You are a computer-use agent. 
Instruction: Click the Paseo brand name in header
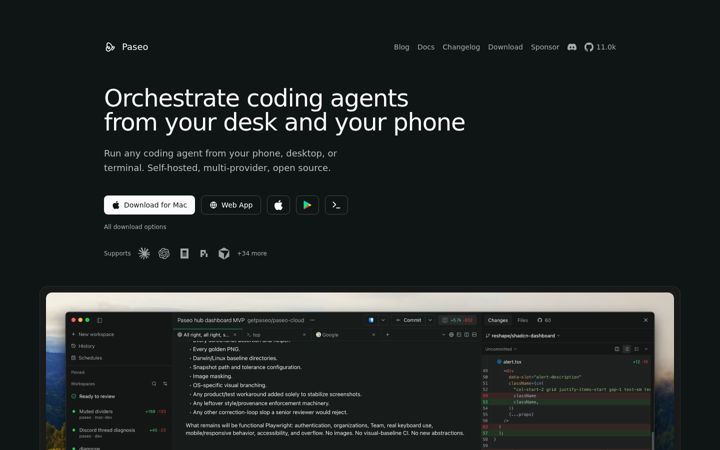(x=135, y=47)
